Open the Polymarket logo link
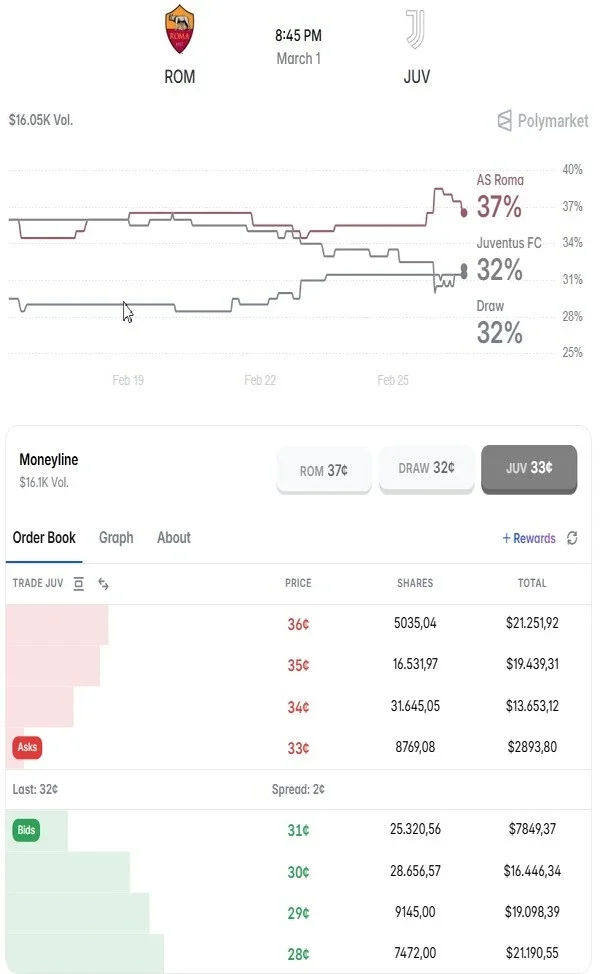The width and height of the screenshot is (600, 974). tap(542, 121)
